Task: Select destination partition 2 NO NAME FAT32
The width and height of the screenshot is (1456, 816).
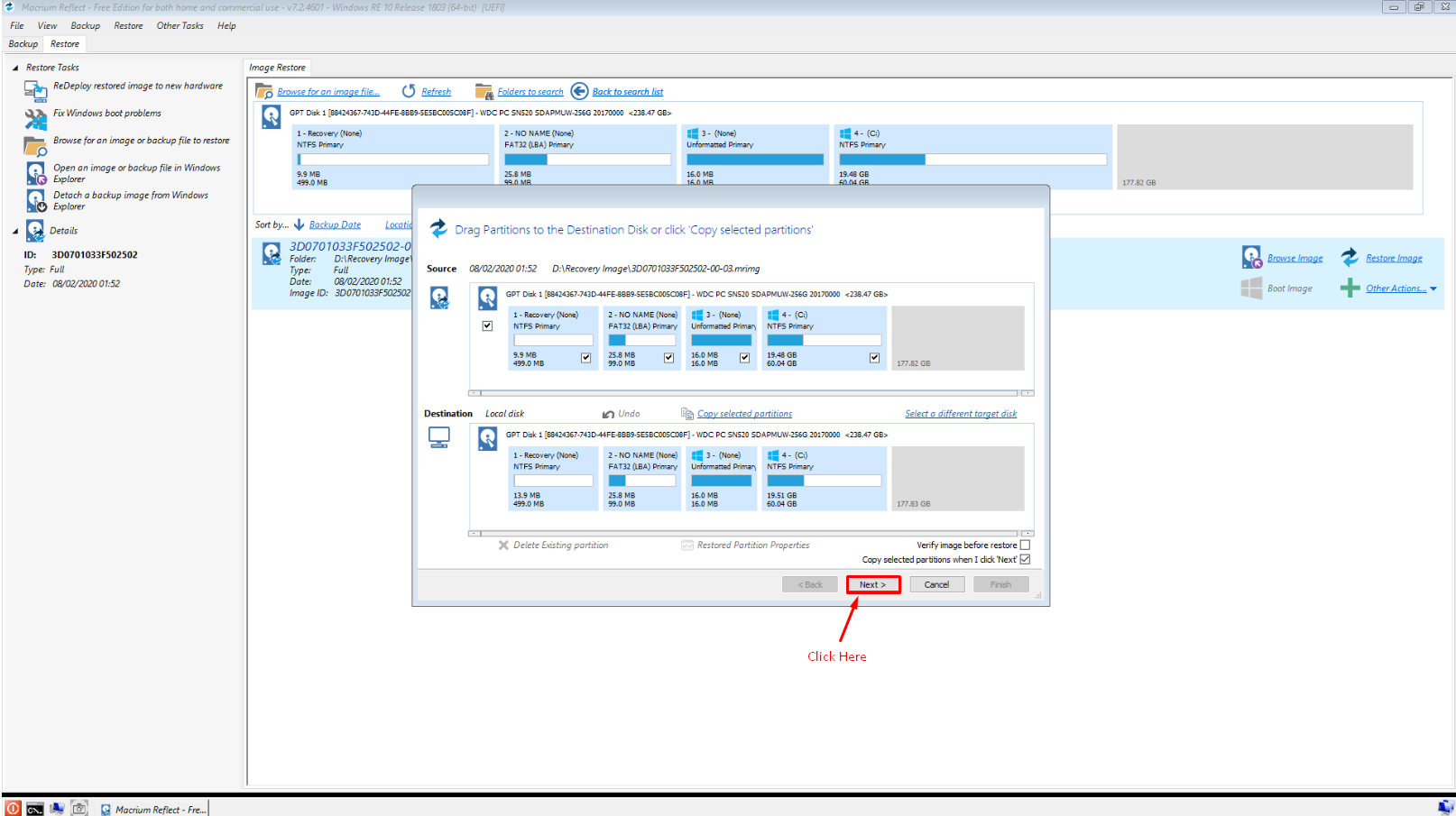Action: 641,479
